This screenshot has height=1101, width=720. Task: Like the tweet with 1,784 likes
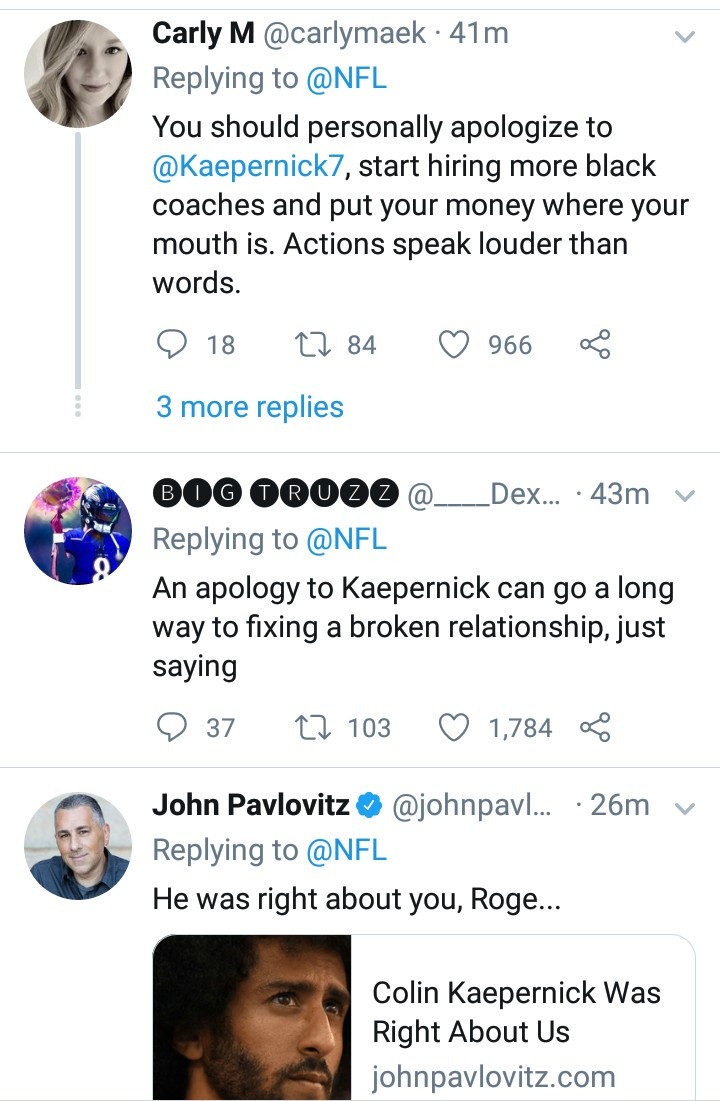(x=454, y=727)
